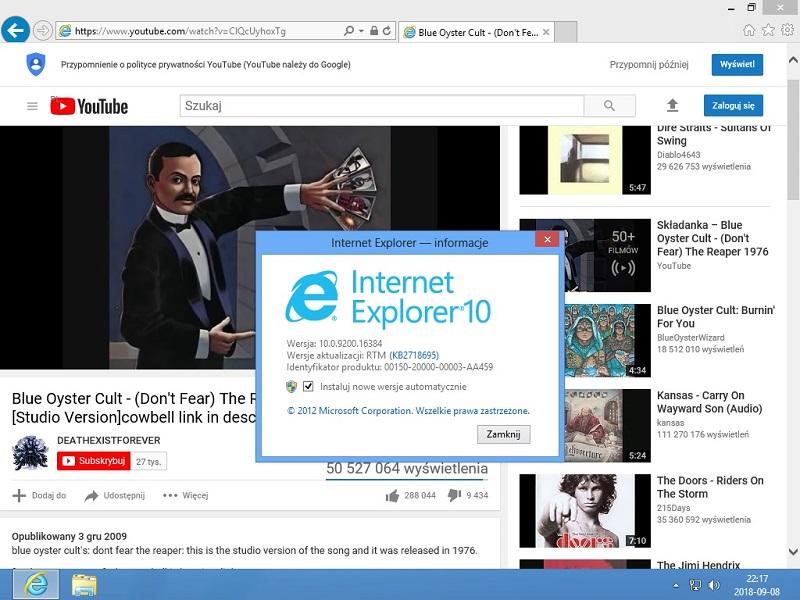This screenshot has height=600, width=800.
Task: Click the page scrollbar up arrow
Action: [793, 60]
